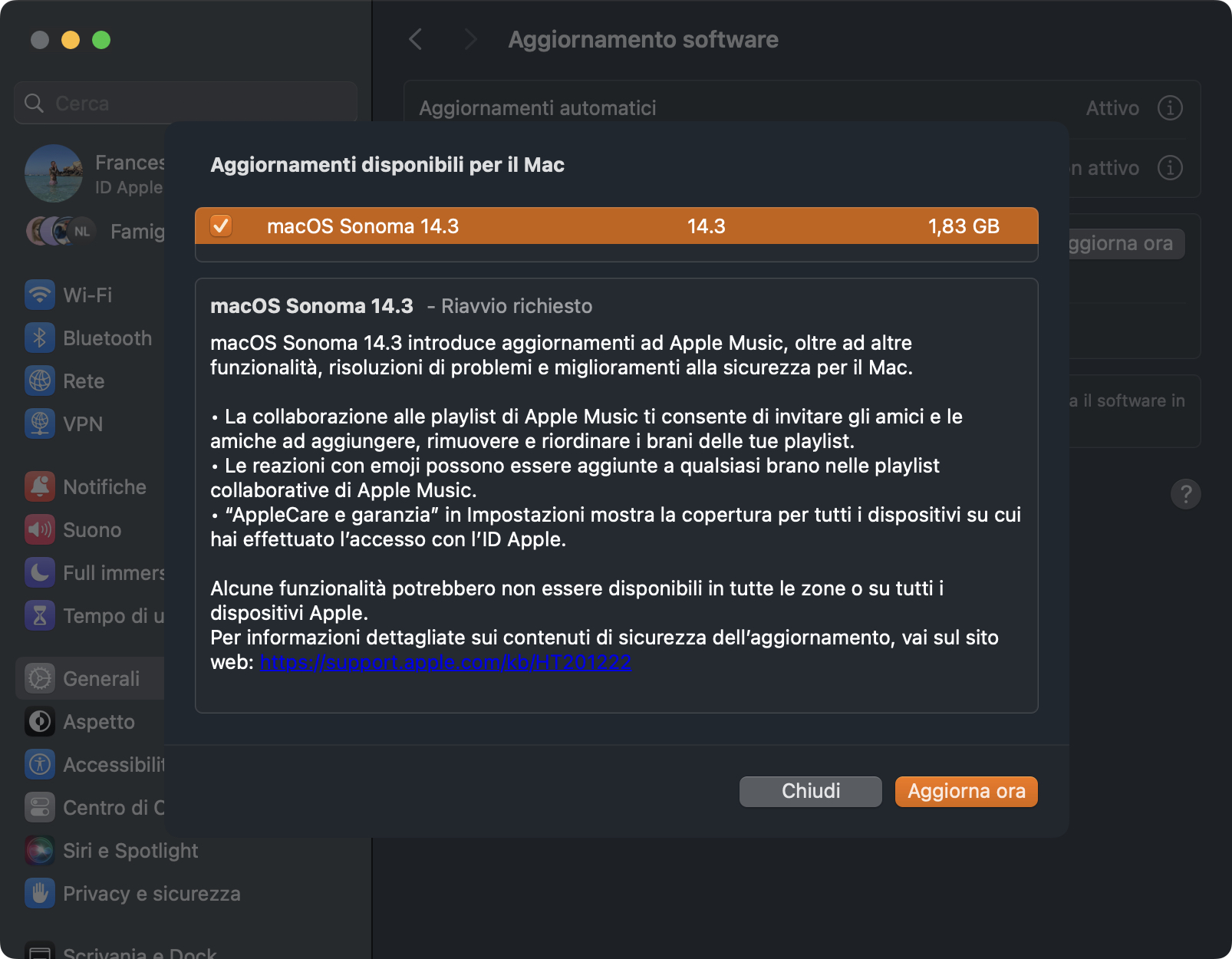
Task: Click the Siri e Spotlight icon
Action: click(40, 850)
